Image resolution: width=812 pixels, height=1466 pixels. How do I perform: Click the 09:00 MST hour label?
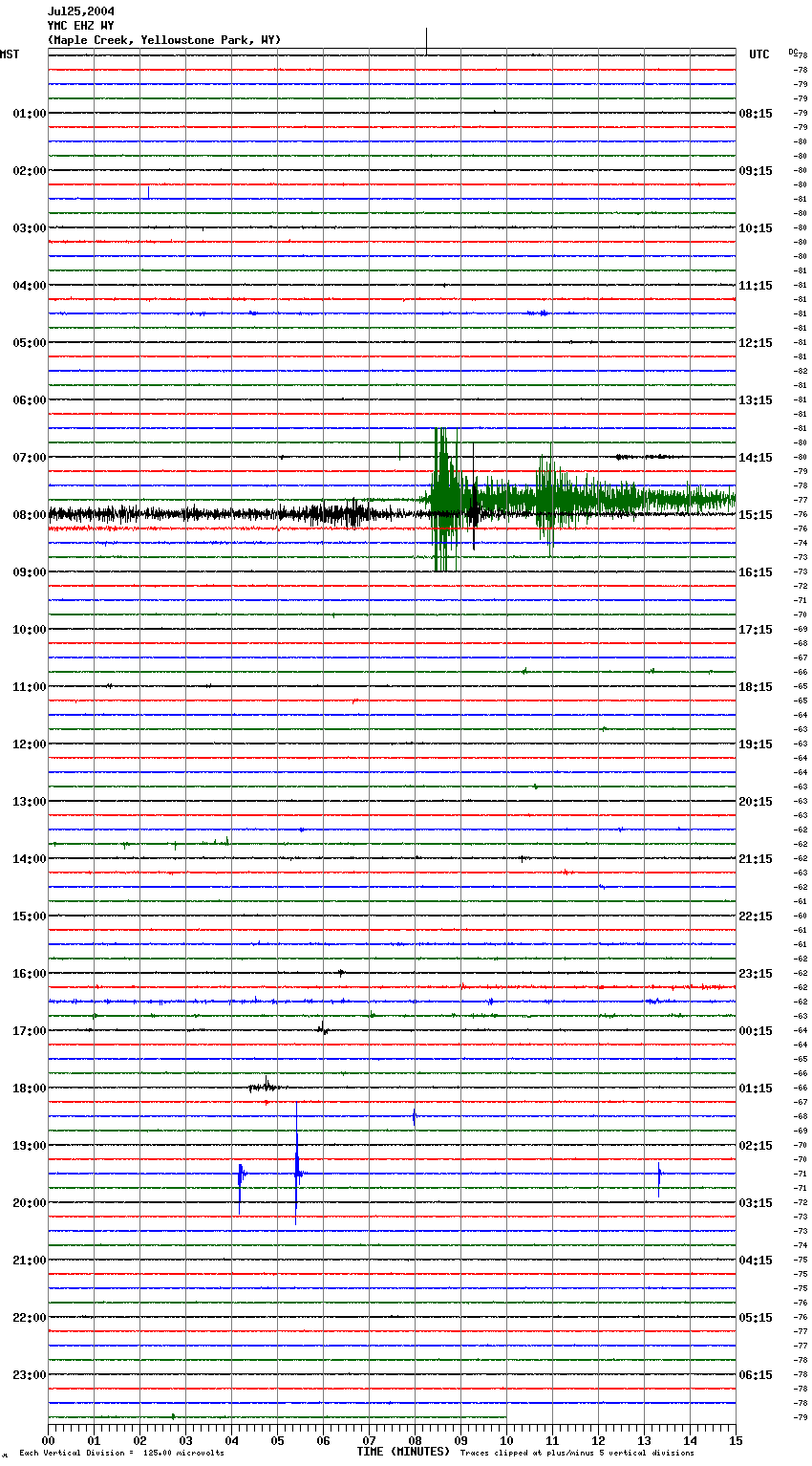(x=30, y=572)
